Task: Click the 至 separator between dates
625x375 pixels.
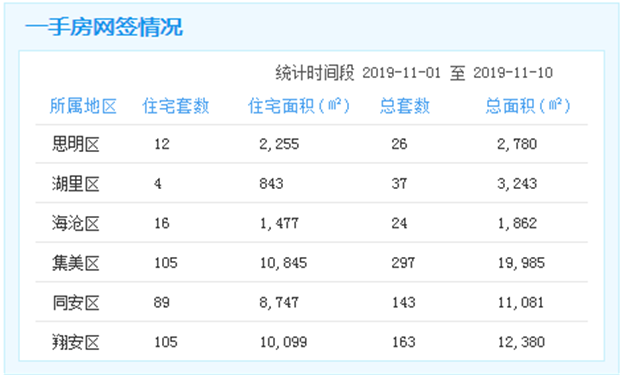Action: pos(458,73)
